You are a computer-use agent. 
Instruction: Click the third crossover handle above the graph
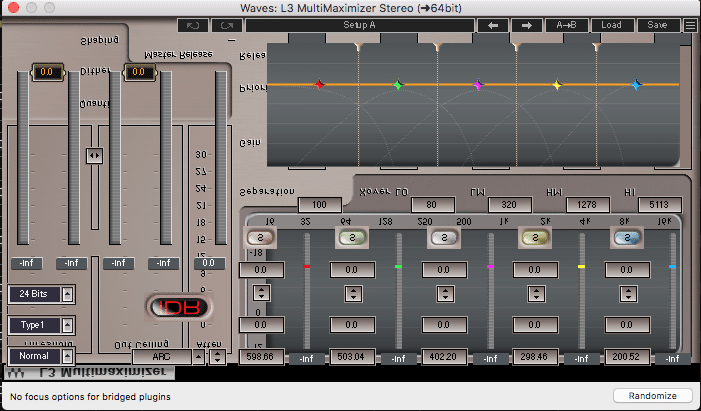(516, 47)
